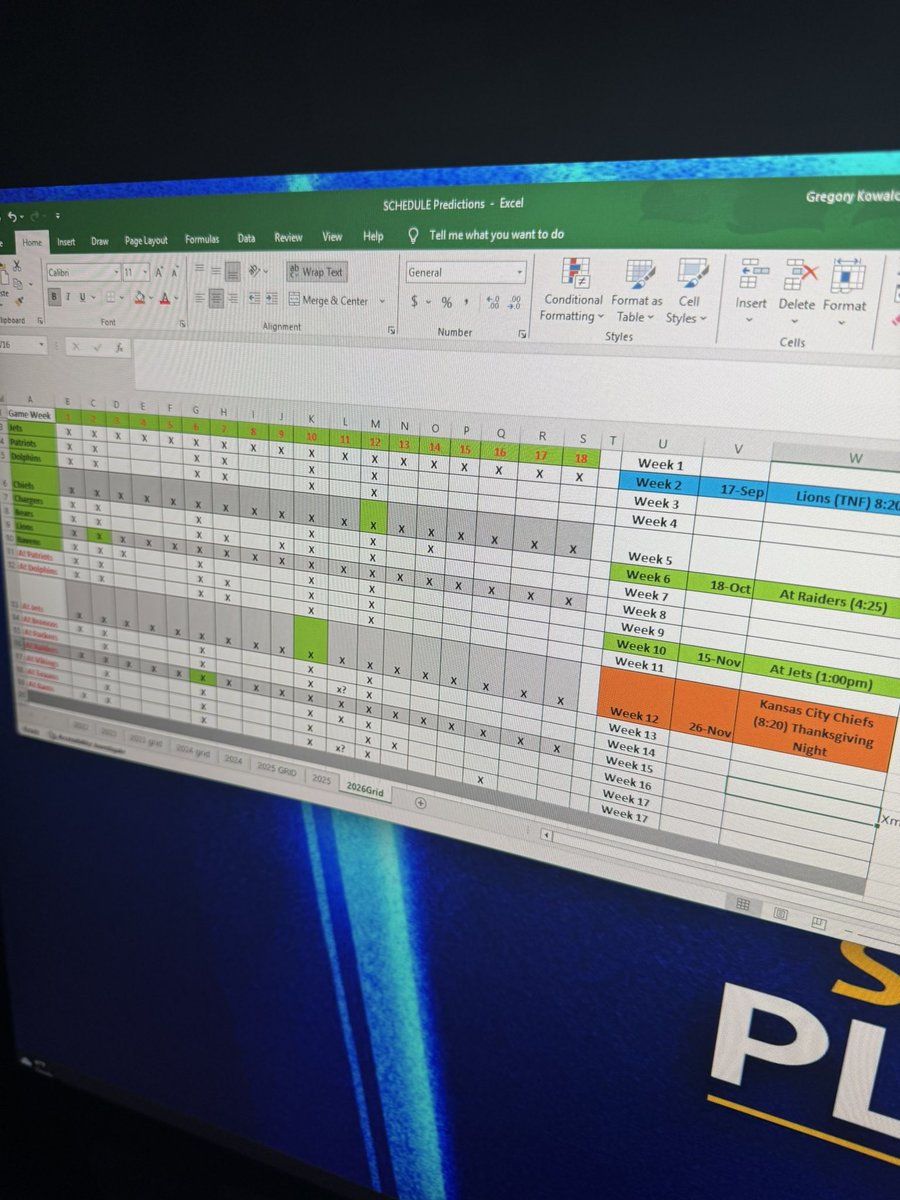
Task: Apply Percent Style with the % icon
Action: tap(447, 302)
